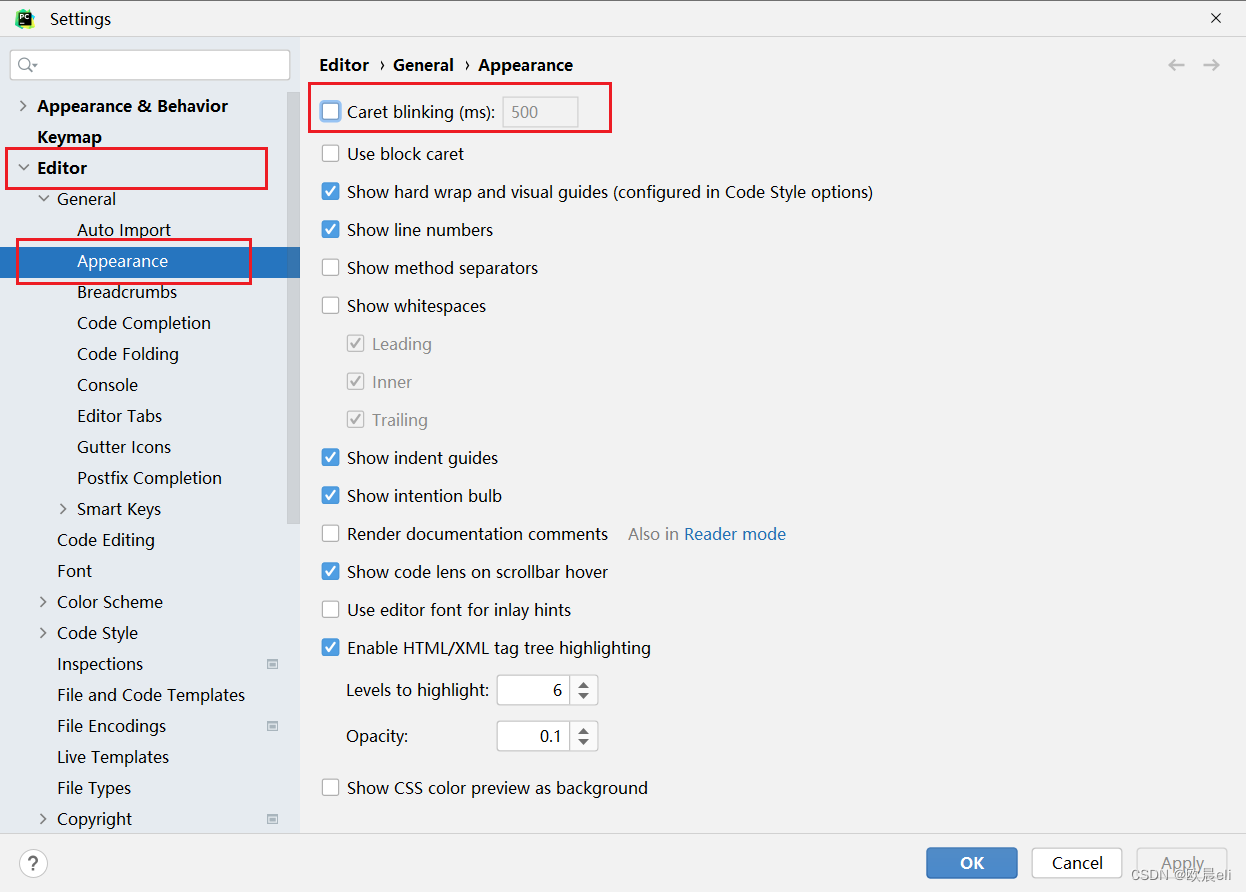Focus the settings search field
1246x892 pixels.
(x=150, y=65)
